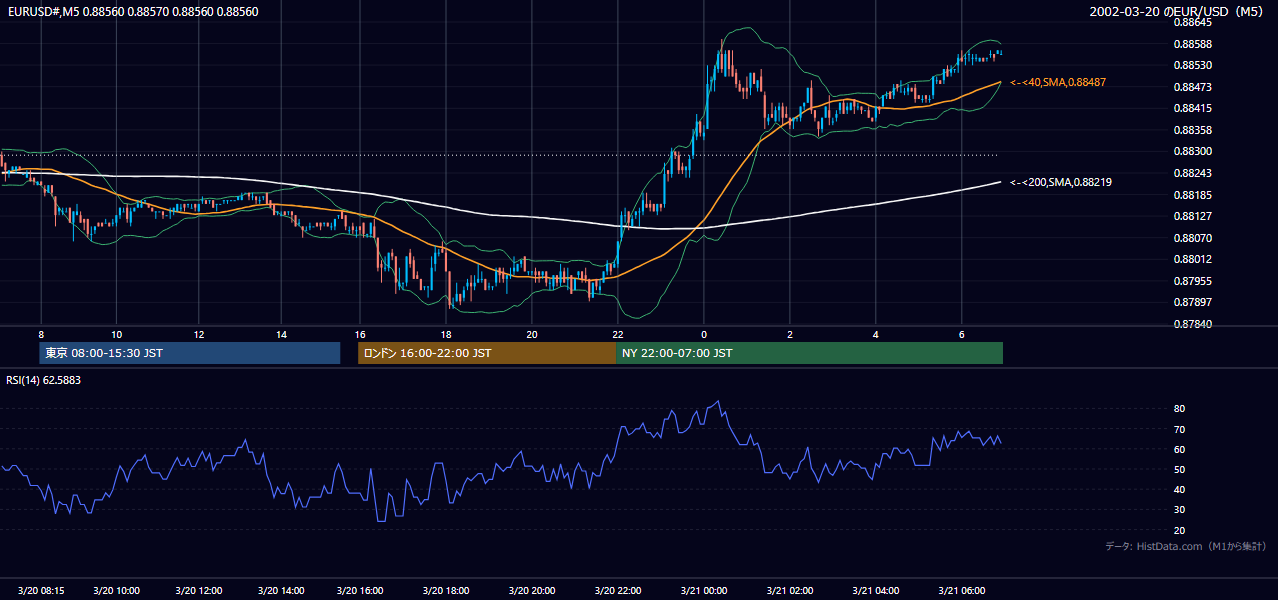Click hour label 0 under the price chart
This screenshot has width=1278, height=600.
click(x=704, y=334)
